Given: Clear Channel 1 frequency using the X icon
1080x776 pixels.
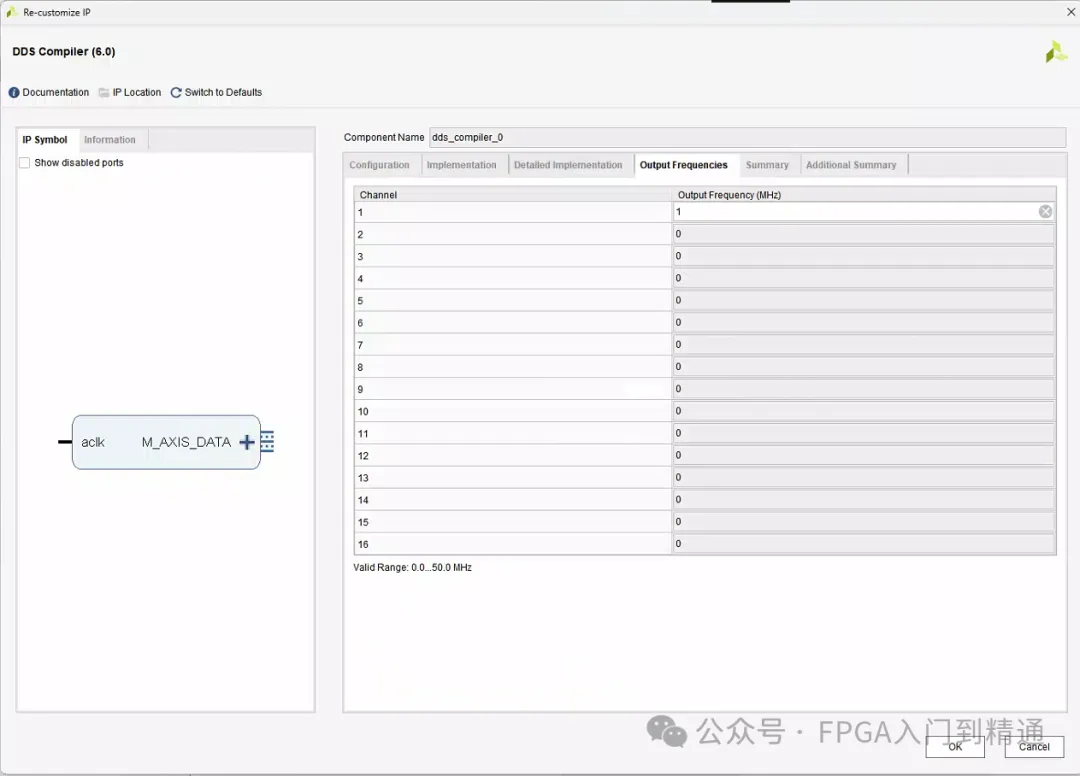Looking at the screenshot, I should [x=1045, y=211].
